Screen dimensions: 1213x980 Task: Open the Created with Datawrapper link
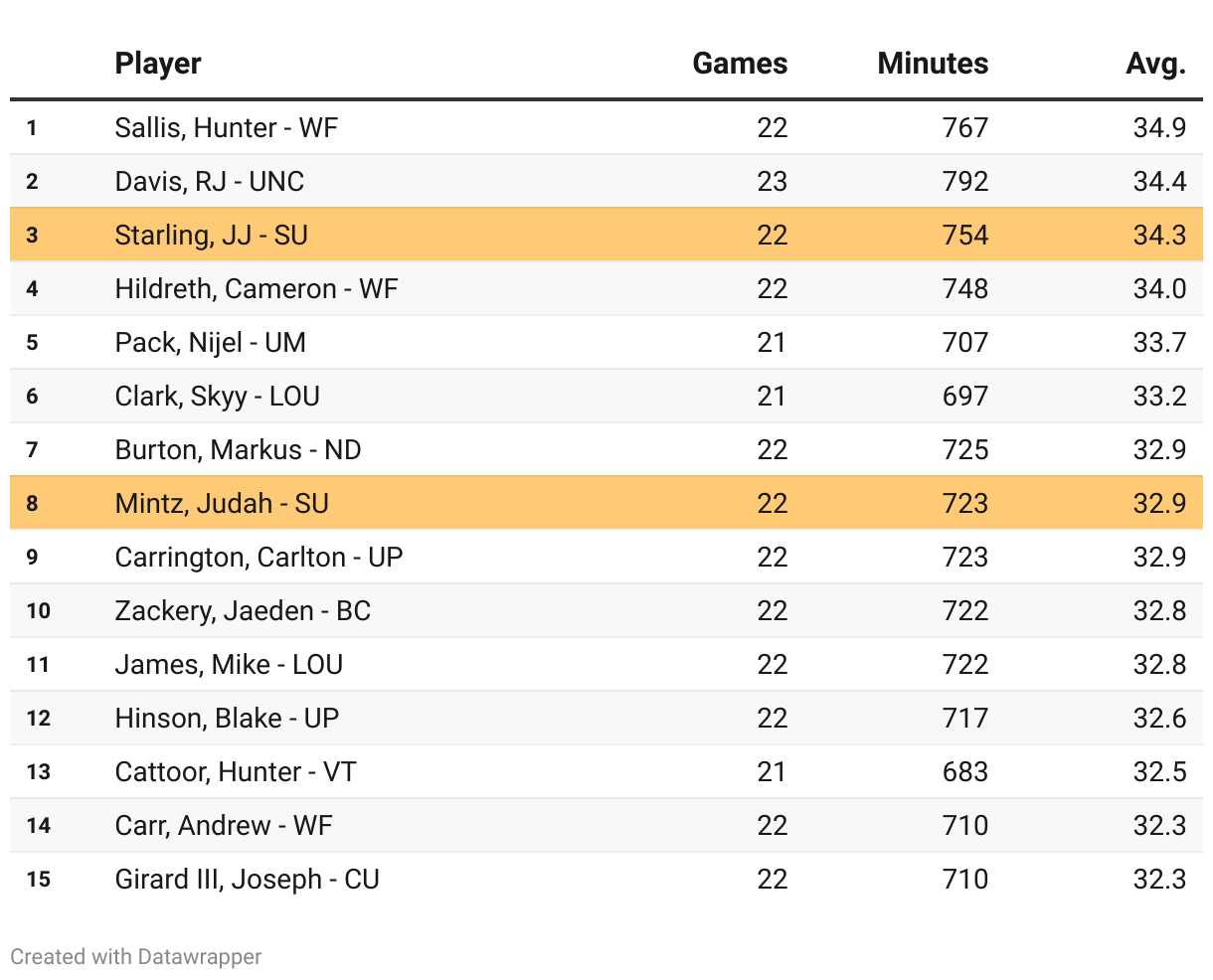[136, 957]
